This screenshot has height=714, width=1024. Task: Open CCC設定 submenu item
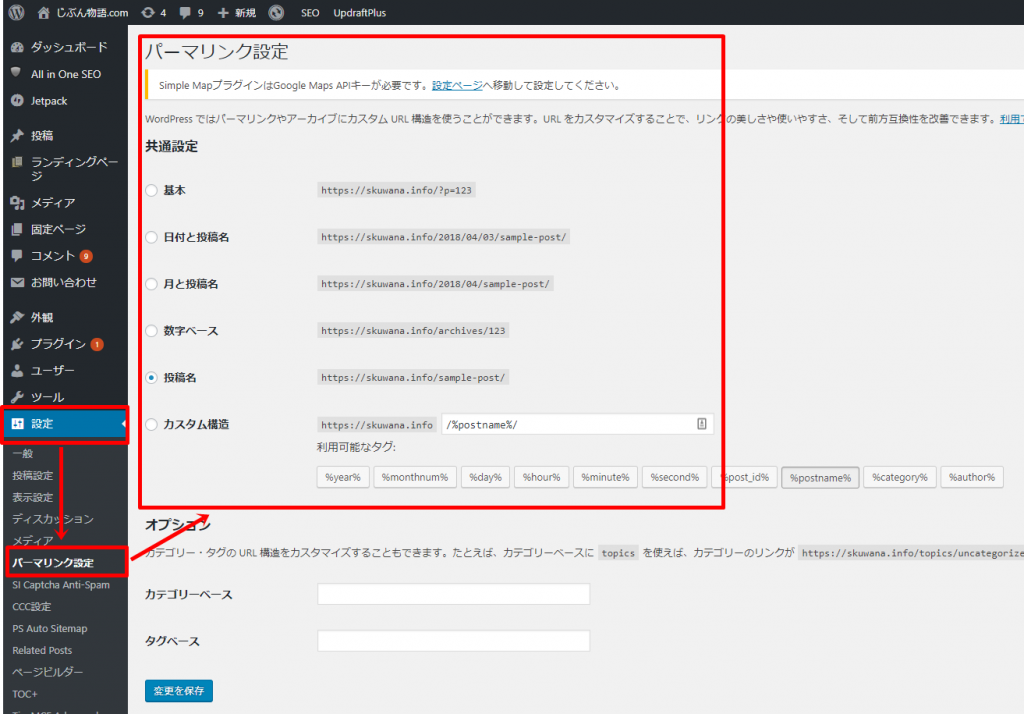[31, 606]
